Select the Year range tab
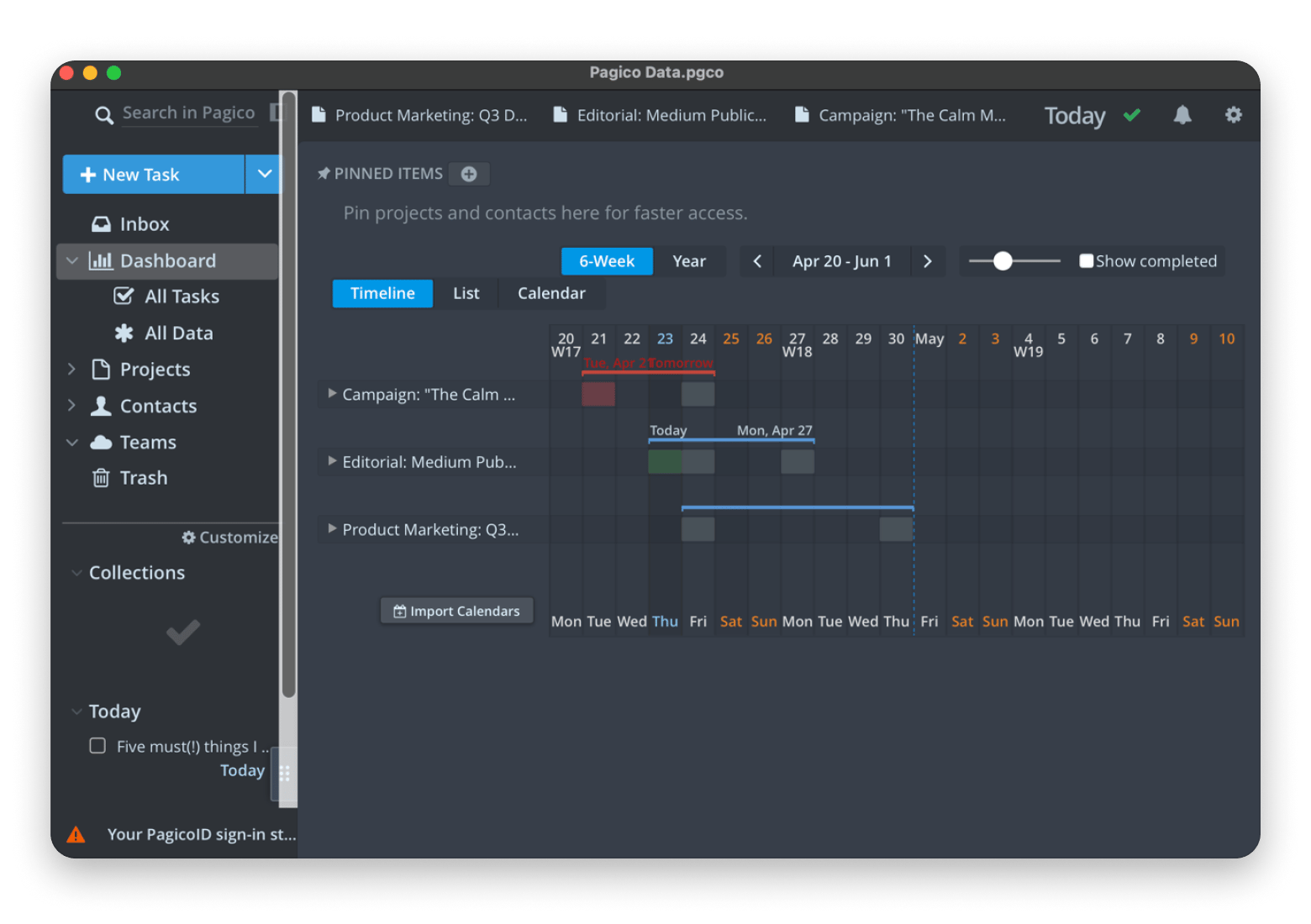This screenshot has height=924, width=1311. 689,261
